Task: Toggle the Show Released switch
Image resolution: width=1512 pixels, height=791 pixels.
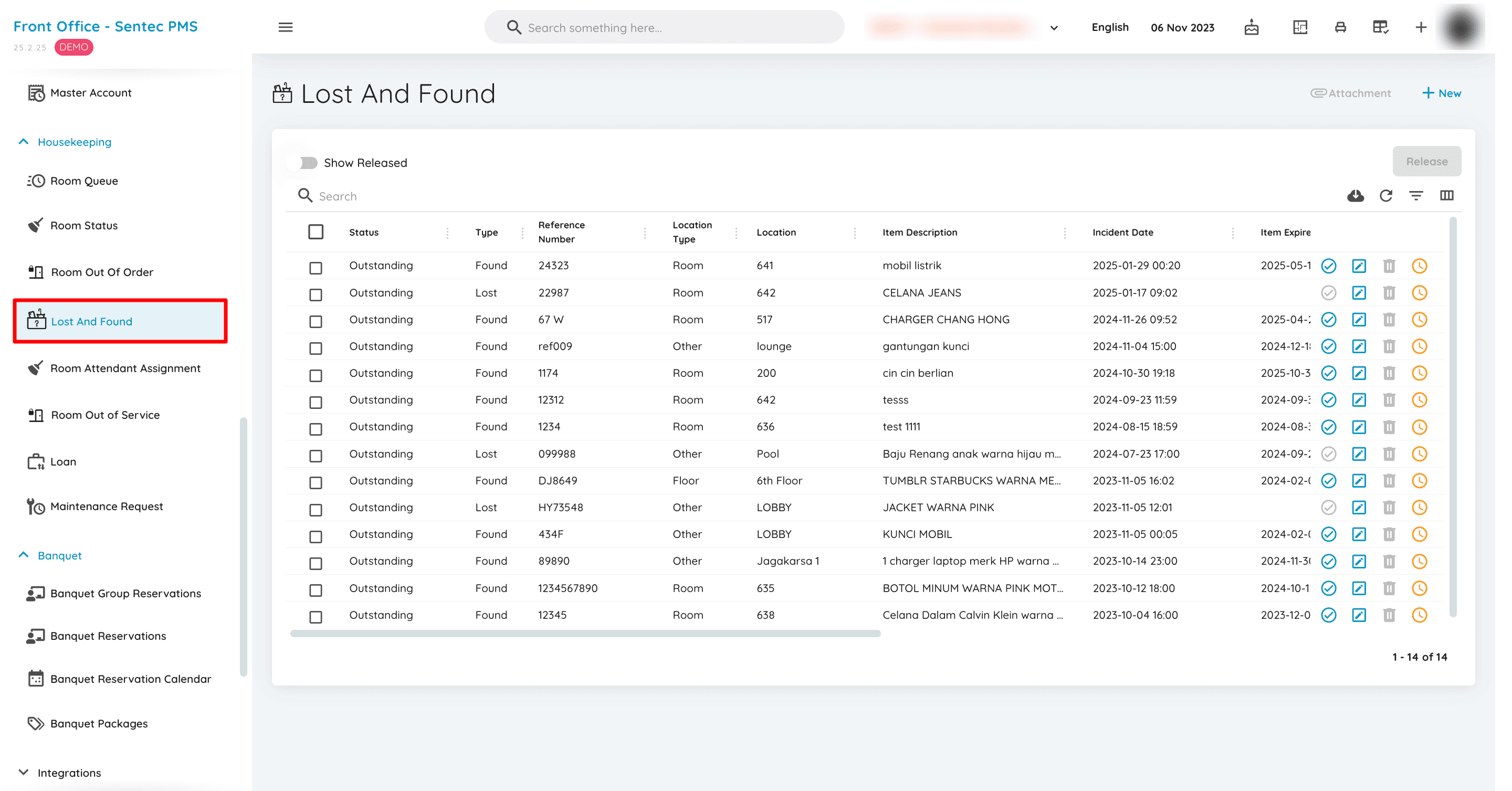Action: click(303, 163)
